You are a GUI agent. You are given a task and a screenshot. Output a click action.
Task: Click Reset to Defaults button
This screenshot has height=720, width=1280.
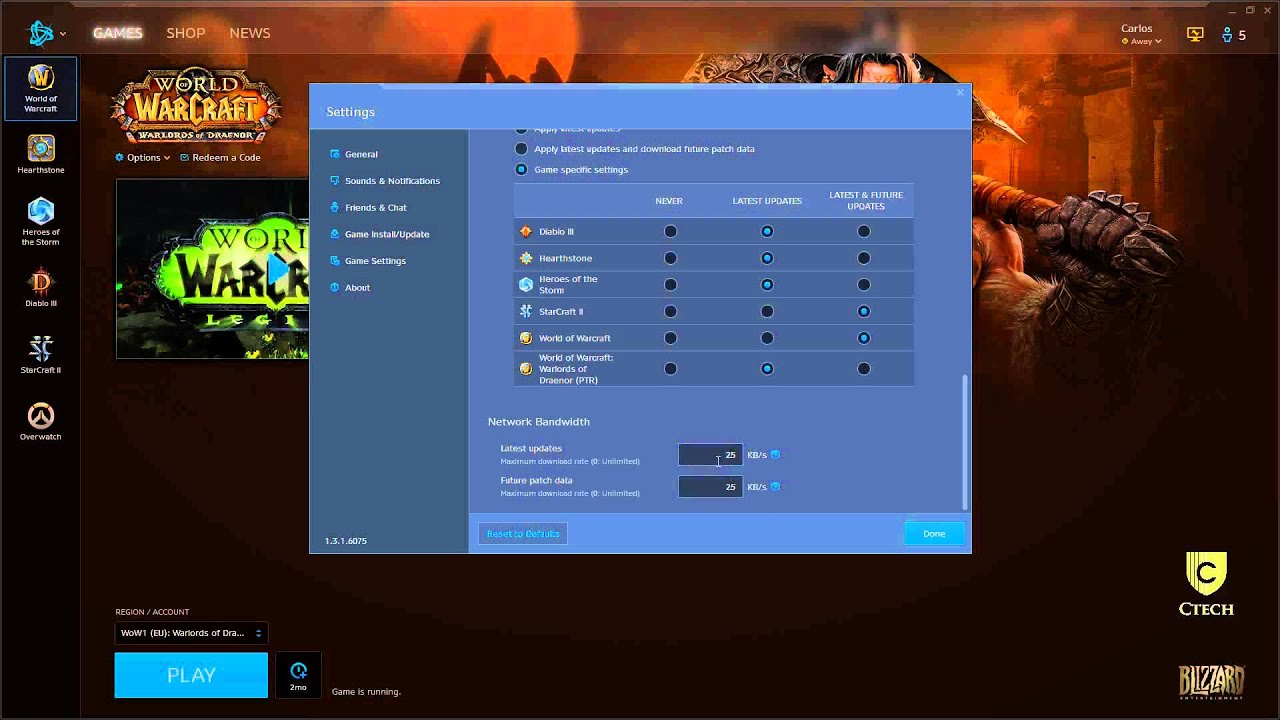click(x=523, y=534)
